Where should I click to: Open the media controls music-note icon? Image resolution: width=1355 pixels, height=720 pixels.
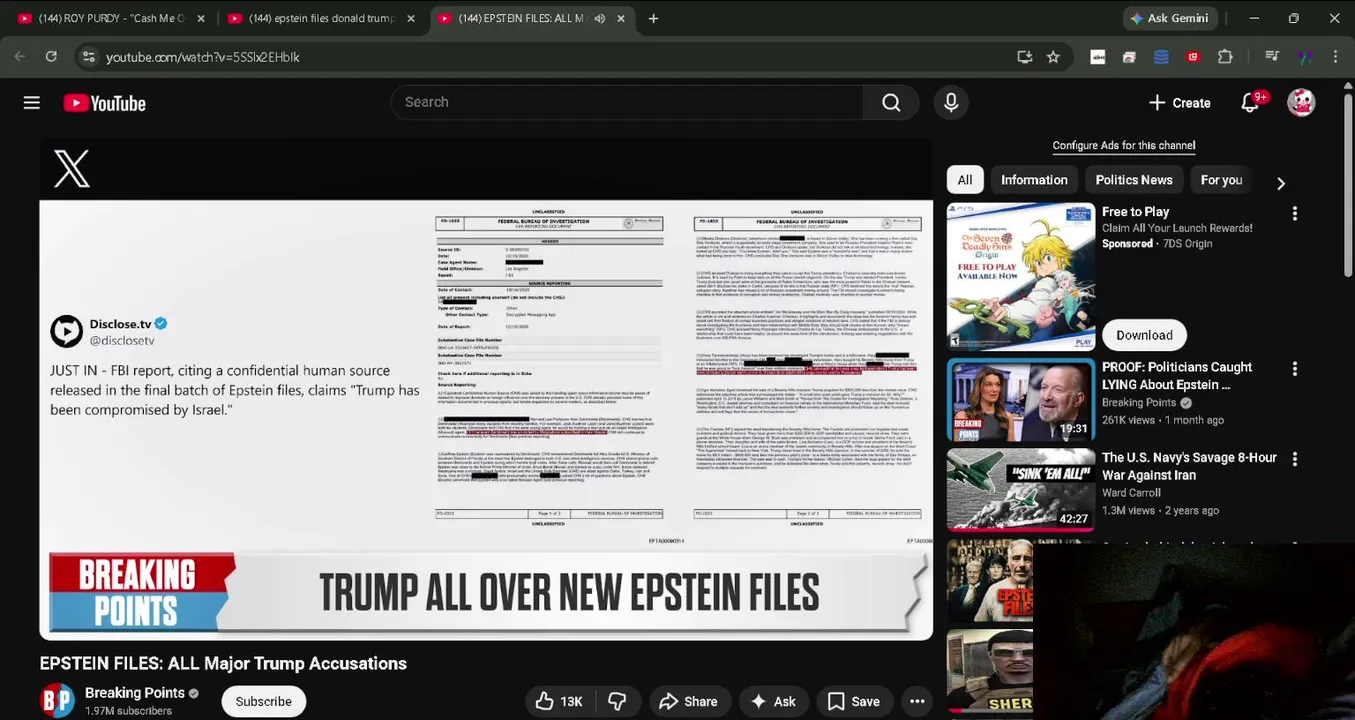click(1271, 57)
